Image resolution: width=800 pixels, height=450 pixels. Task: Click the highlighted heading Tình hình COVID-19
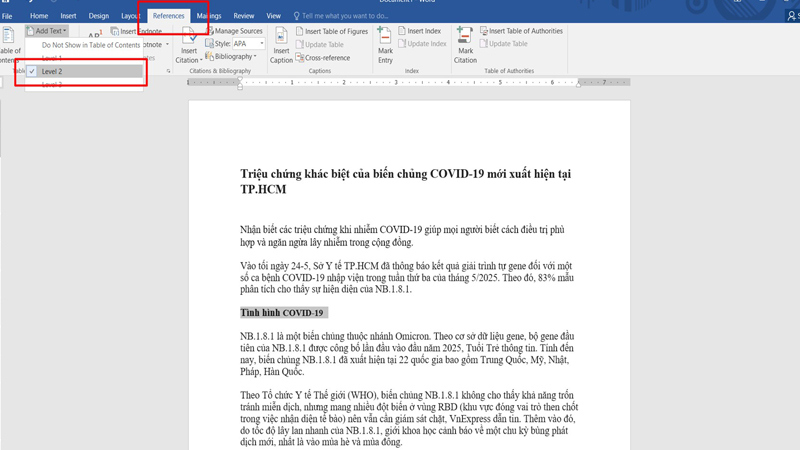coord(282,313)
